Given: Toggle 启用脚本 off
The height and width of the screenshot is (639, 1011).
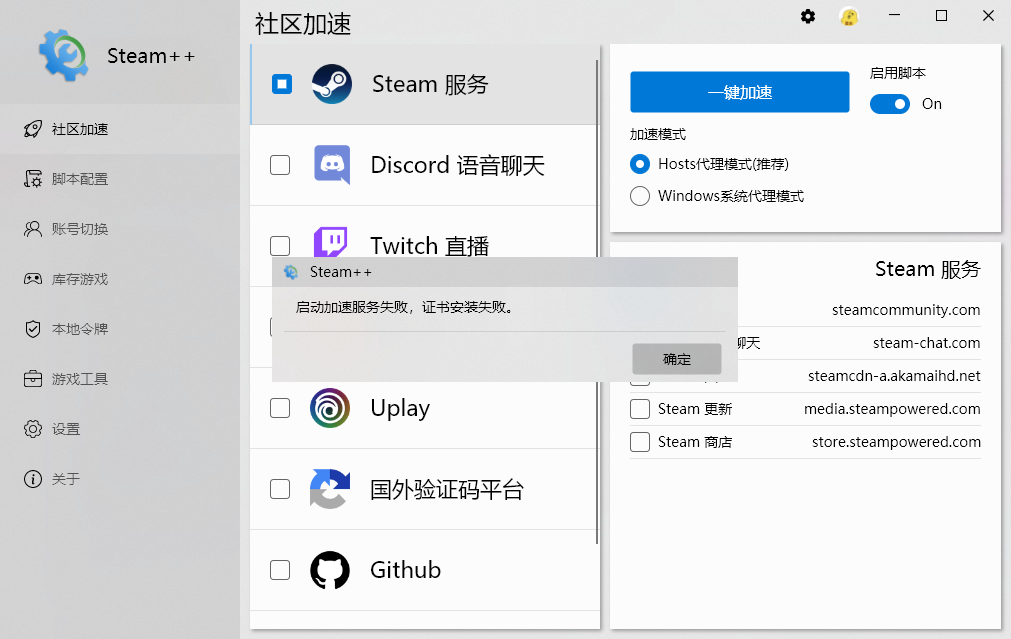Looking at the screenshot, I should (889, 104).
